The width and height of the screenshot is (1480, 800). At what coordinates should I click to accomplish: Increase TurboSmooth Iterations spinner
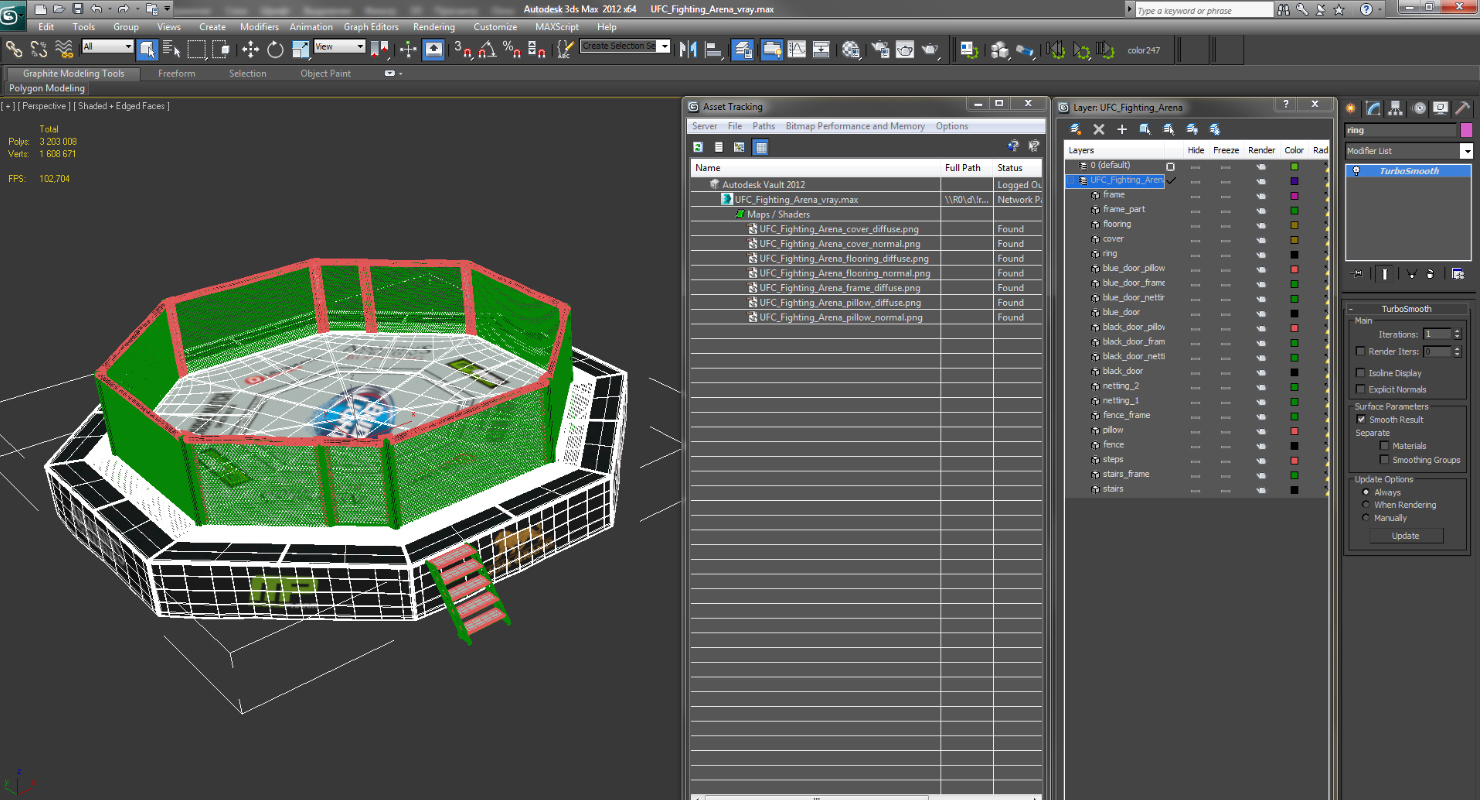coord(1457,331)
